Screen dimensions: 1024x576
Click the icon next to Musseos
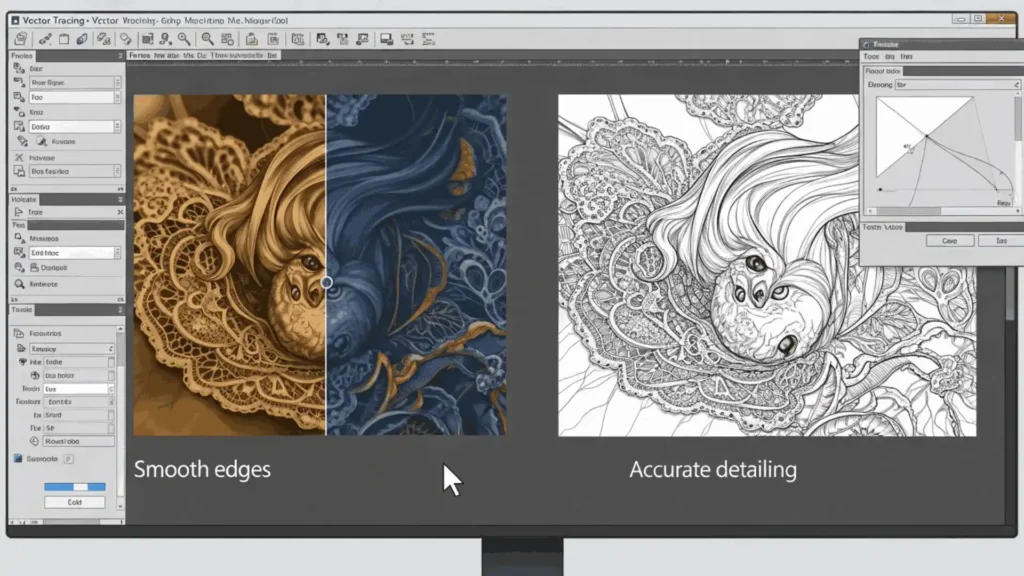click(19, 239)
